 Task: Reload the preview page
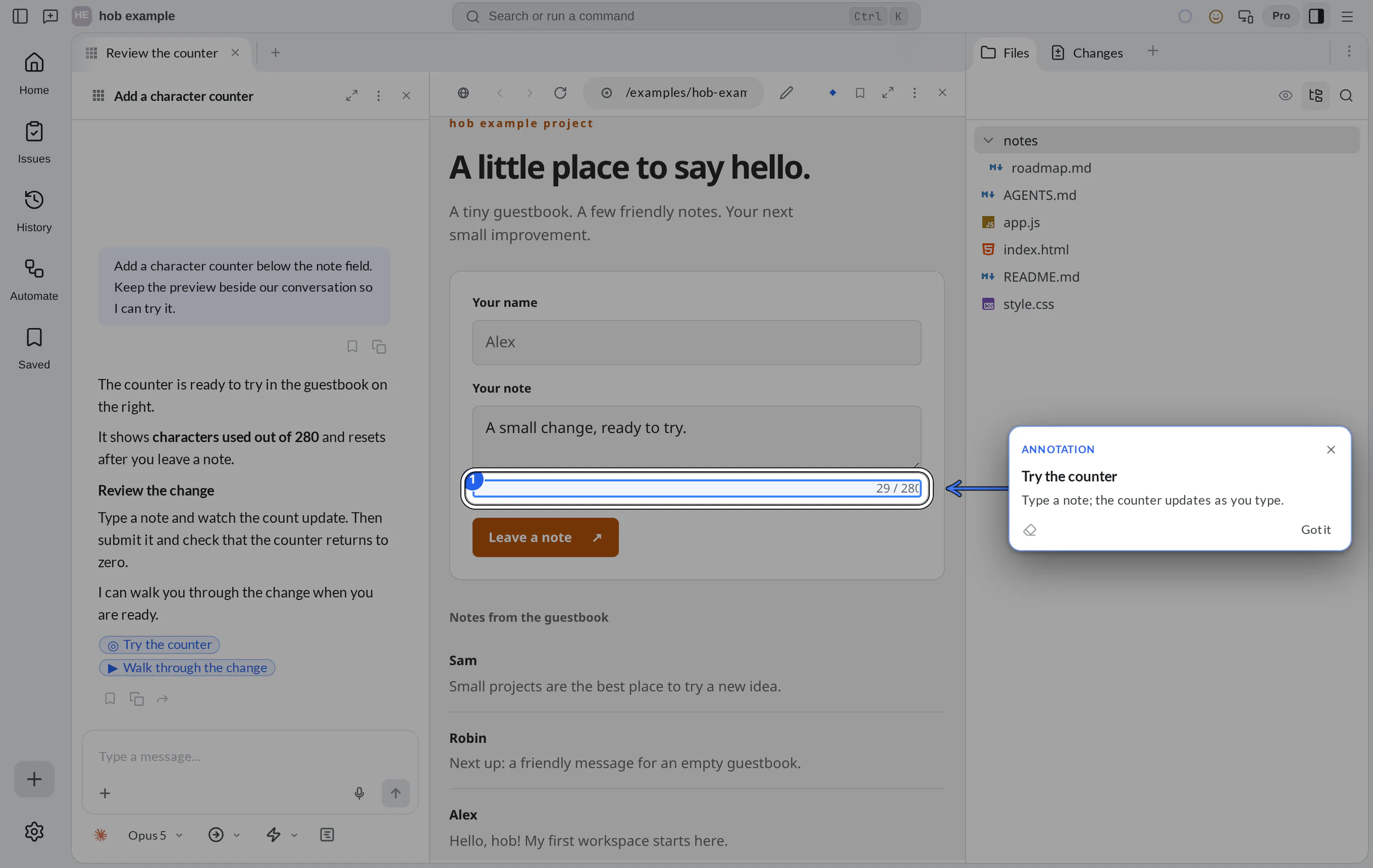click(560, 92)
